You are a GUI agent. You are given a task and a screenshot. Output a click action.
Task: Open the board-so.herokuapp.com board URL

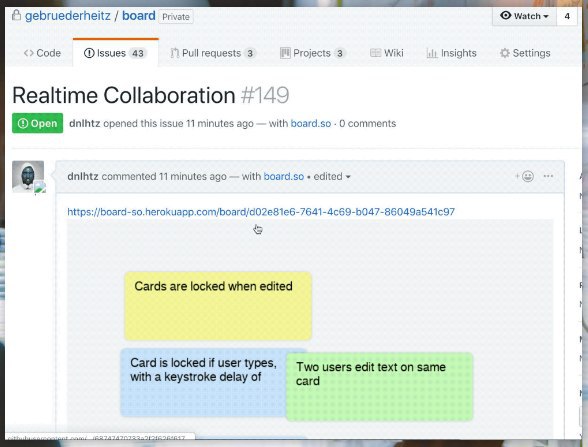261,212
